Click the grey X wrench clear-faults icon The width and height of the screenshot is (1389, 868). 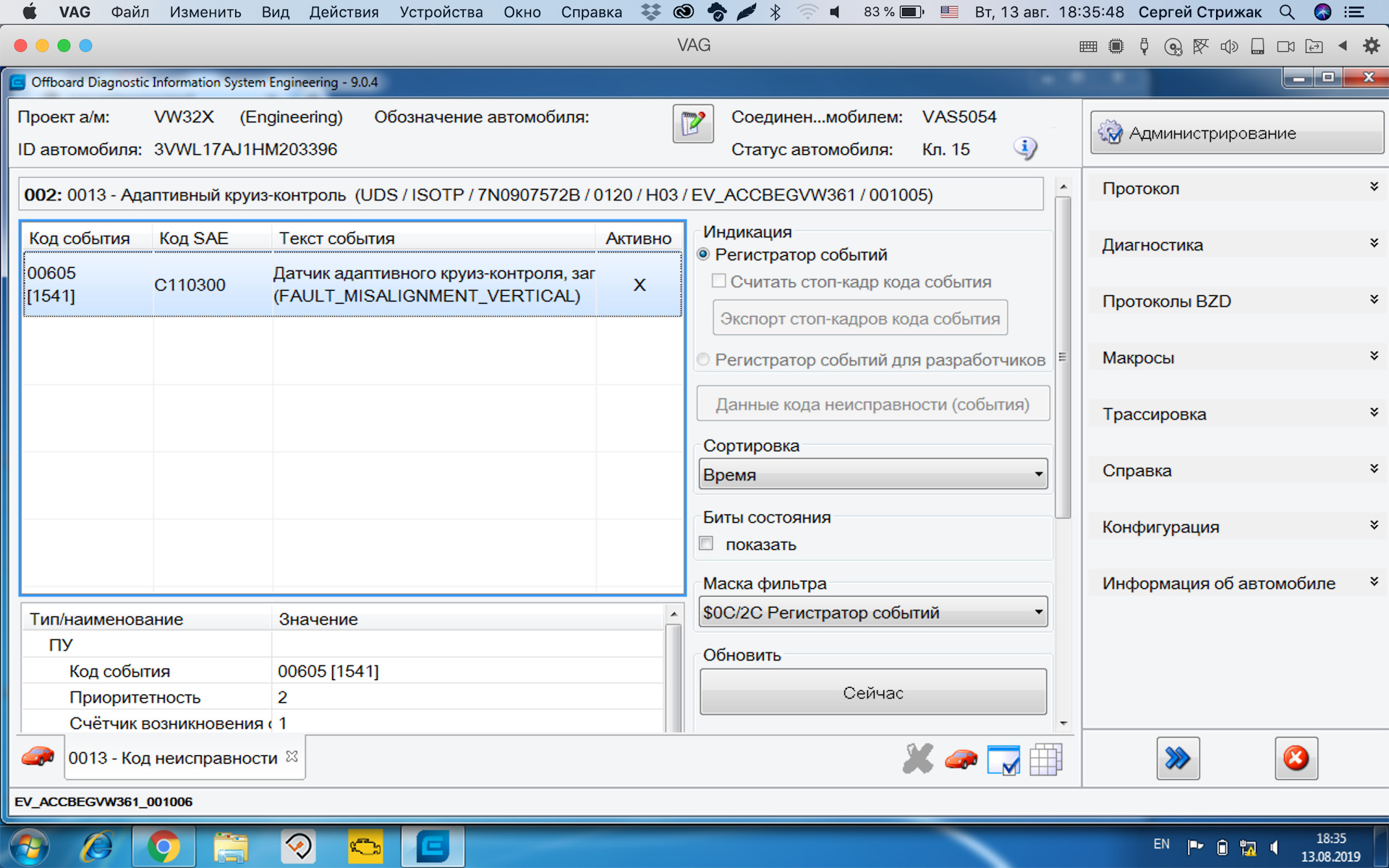(918, 759)
